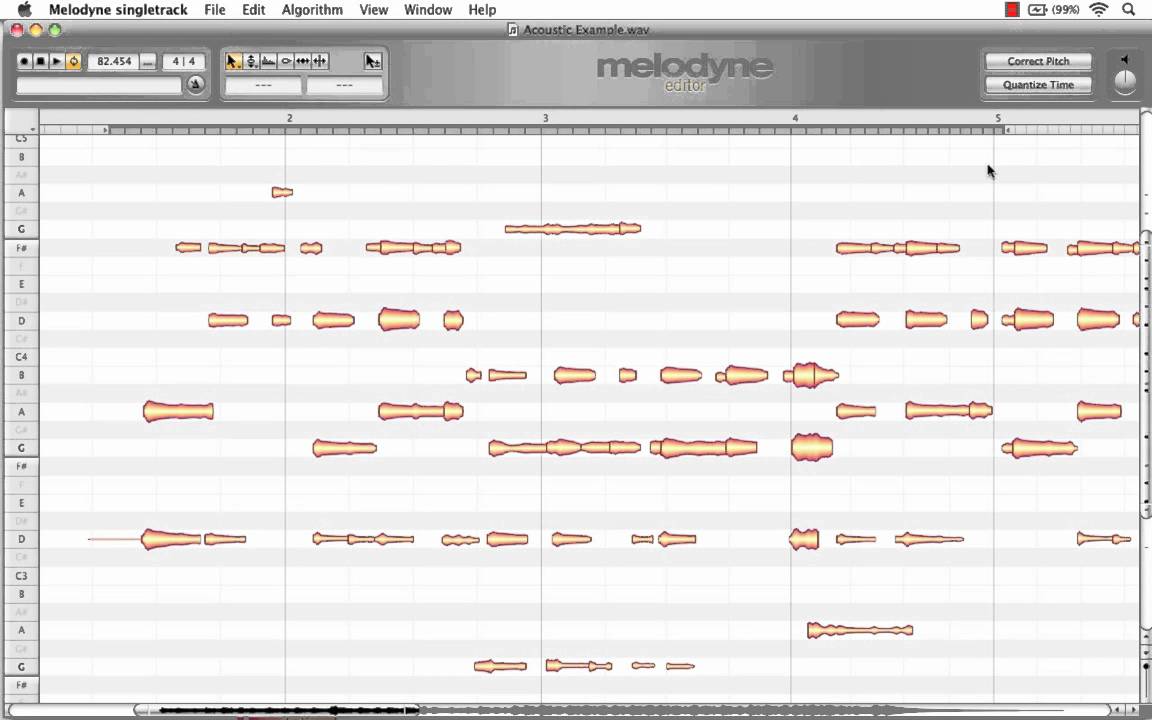This screenshot has height=720, width=1152.
Task: Click the Quantize Time button
Action: [1038, 84]
